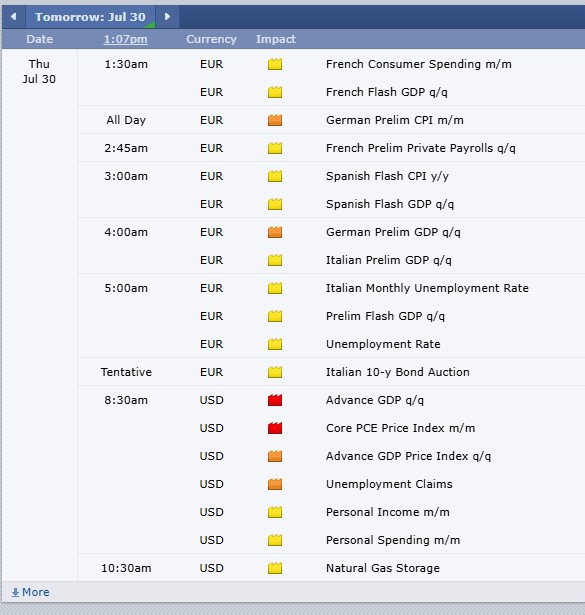The height and width of the screenshot is (615, 585).
Task: Select Personal Spending m/m event
Action: 393,540
